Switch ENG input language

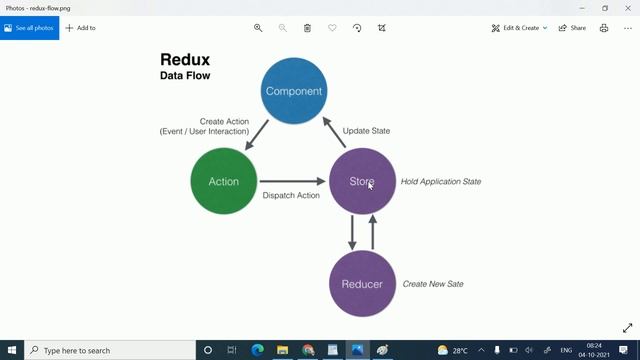coord(566,350)
